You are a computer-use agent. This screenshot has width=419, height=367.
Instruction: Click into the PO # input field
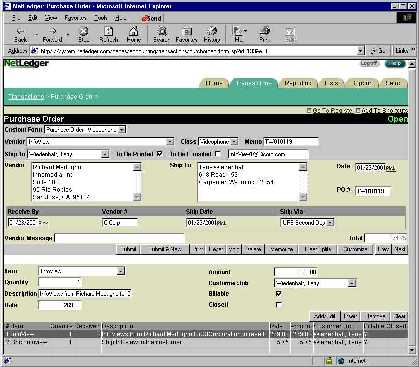tap(373, 191)
